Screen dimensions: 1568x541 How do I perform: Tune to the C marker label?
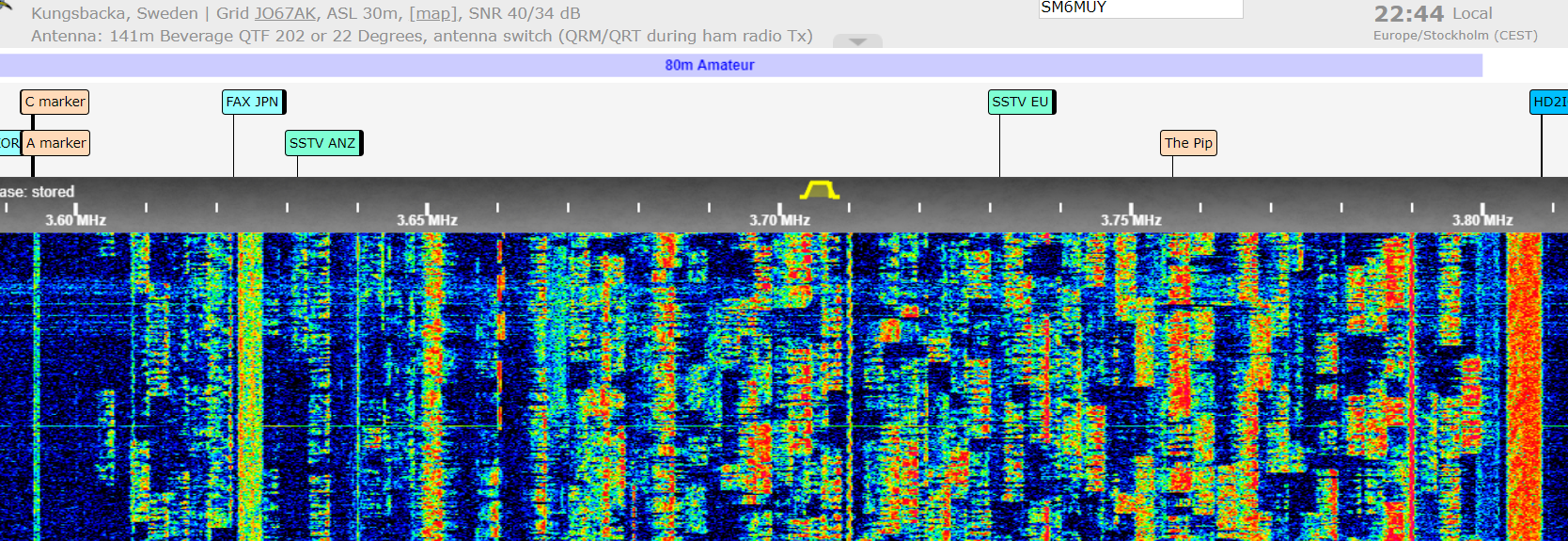[55, 102]
